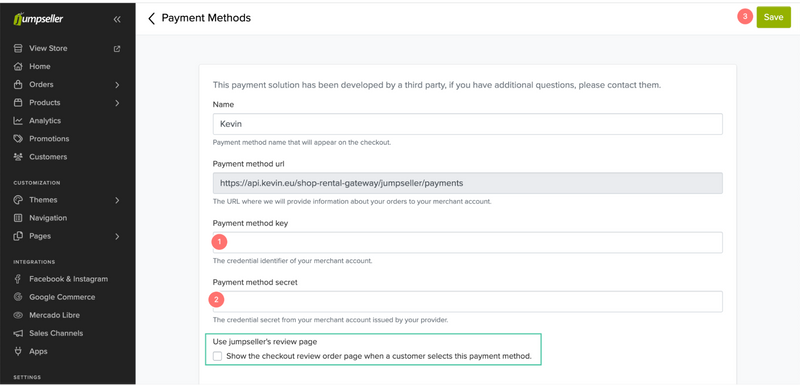This screenshot has width=800, height=385.
Task: Open the Home icon in sidebar
Action: pos(18,66)
